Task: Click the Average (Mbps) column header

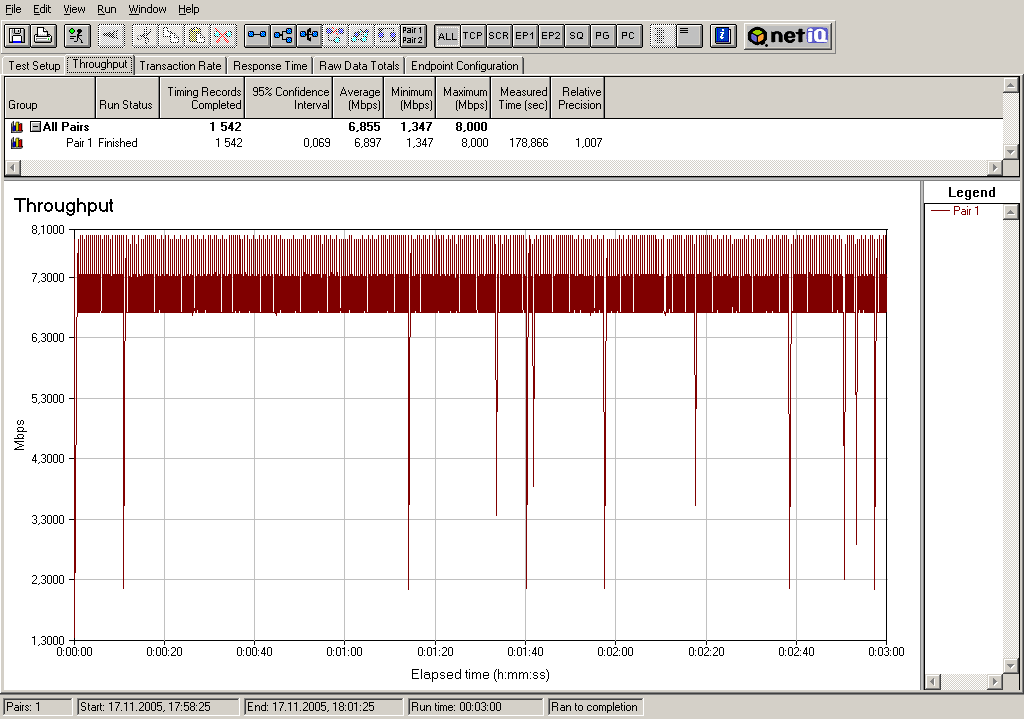Action: coord(360,98)
